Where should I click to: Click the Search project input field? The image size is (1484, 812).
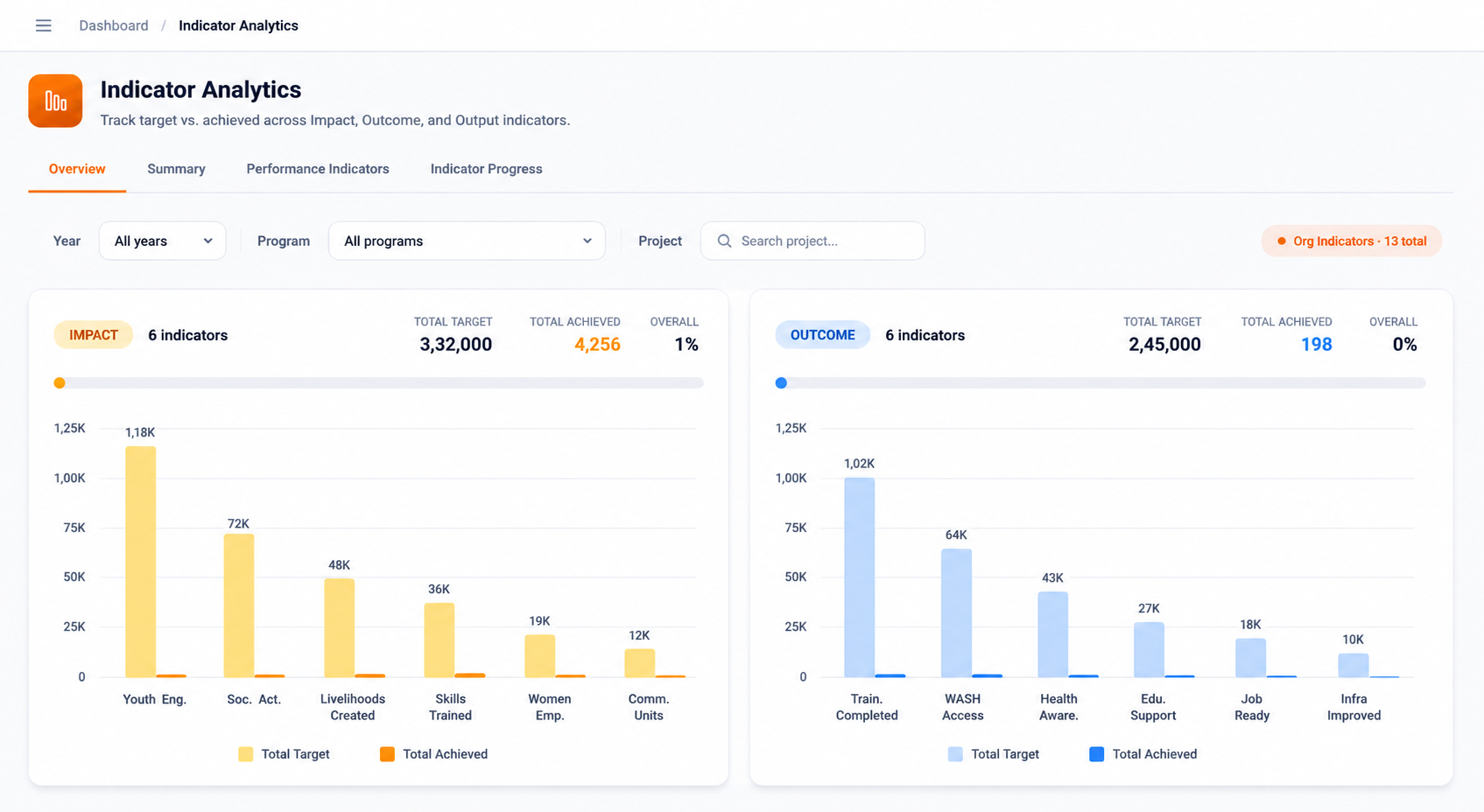pyautogui.click(x=812, y=241)
